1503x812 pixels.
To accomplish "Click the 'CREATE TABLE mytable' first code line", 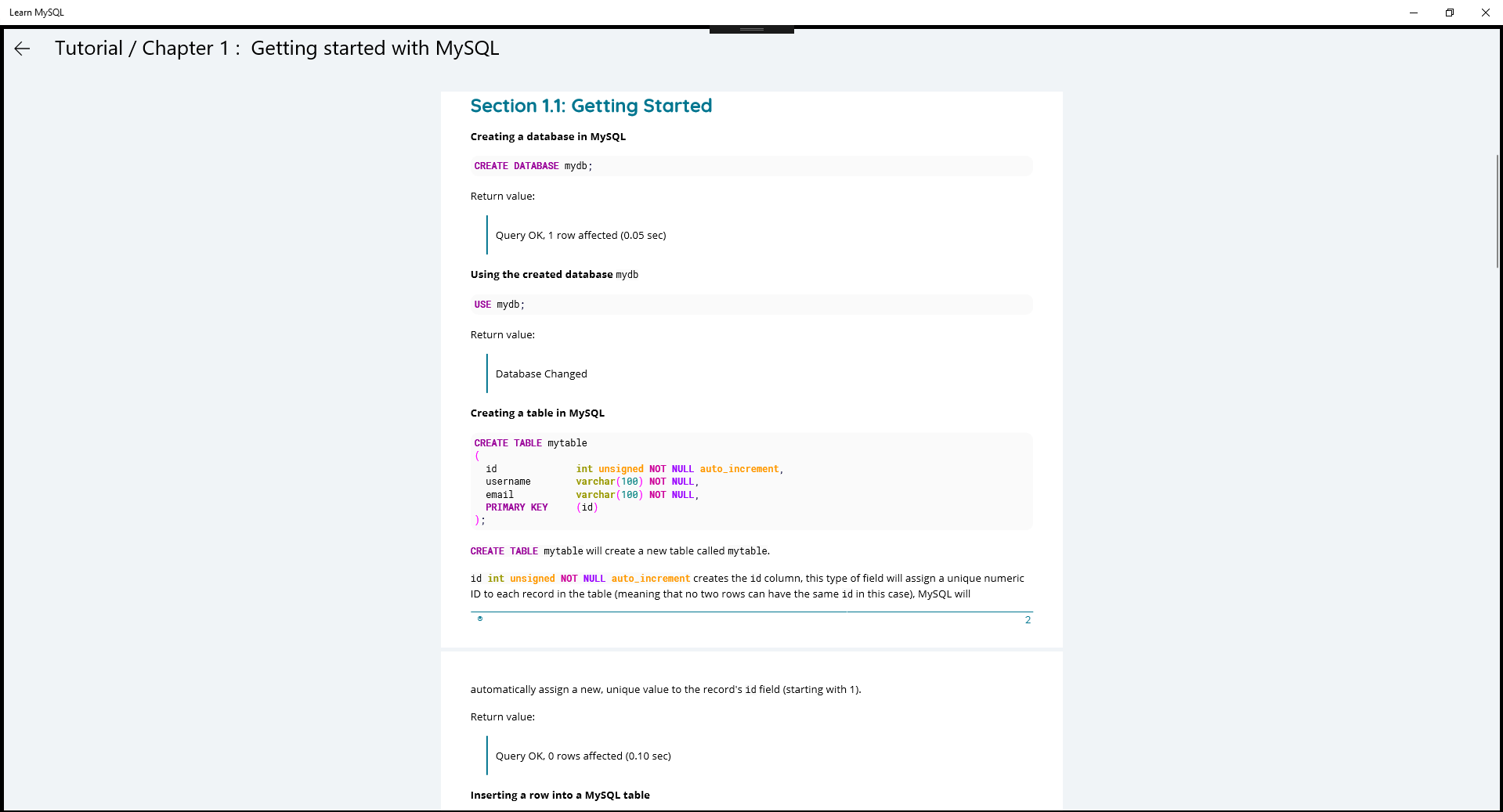I will (x=530, y=443).
